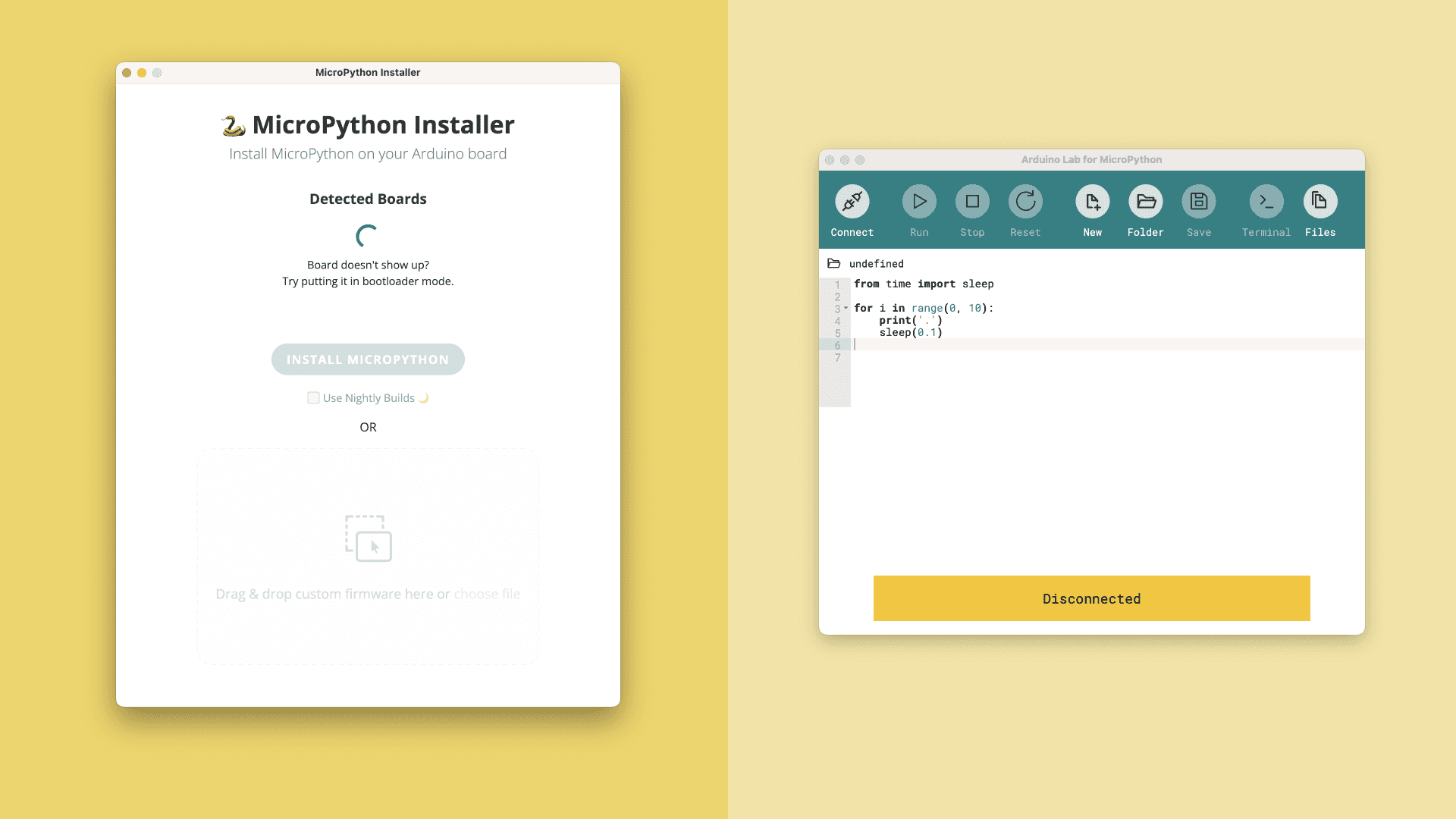Minimize the MicroPython Installer window
The height and width of the screenshot is (819, 1456).
click(x=142, y=73)
